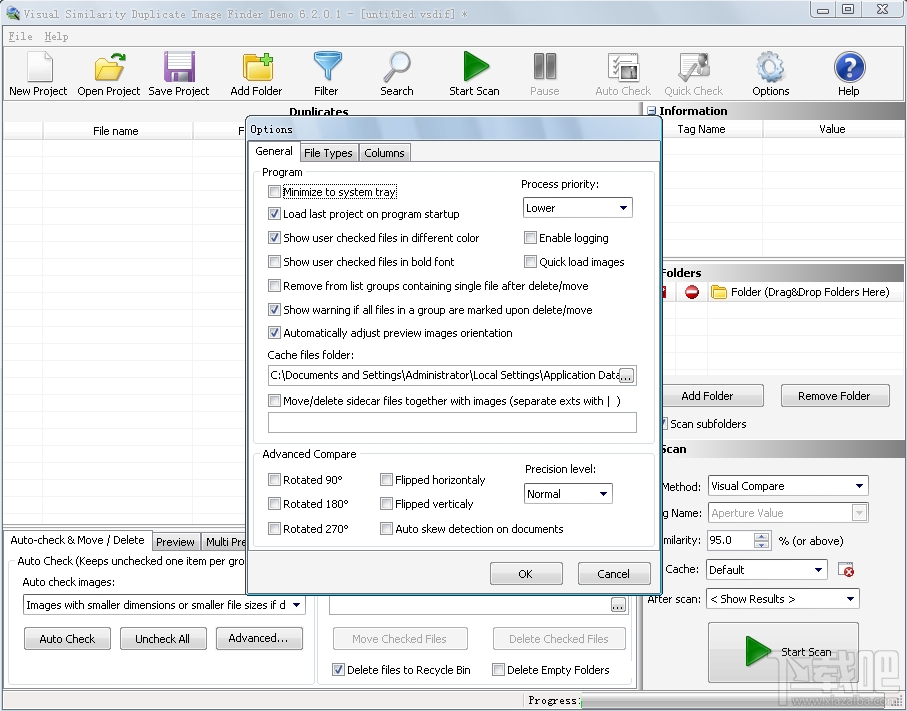Pause the scan with the Pause icon

(544, 73)
